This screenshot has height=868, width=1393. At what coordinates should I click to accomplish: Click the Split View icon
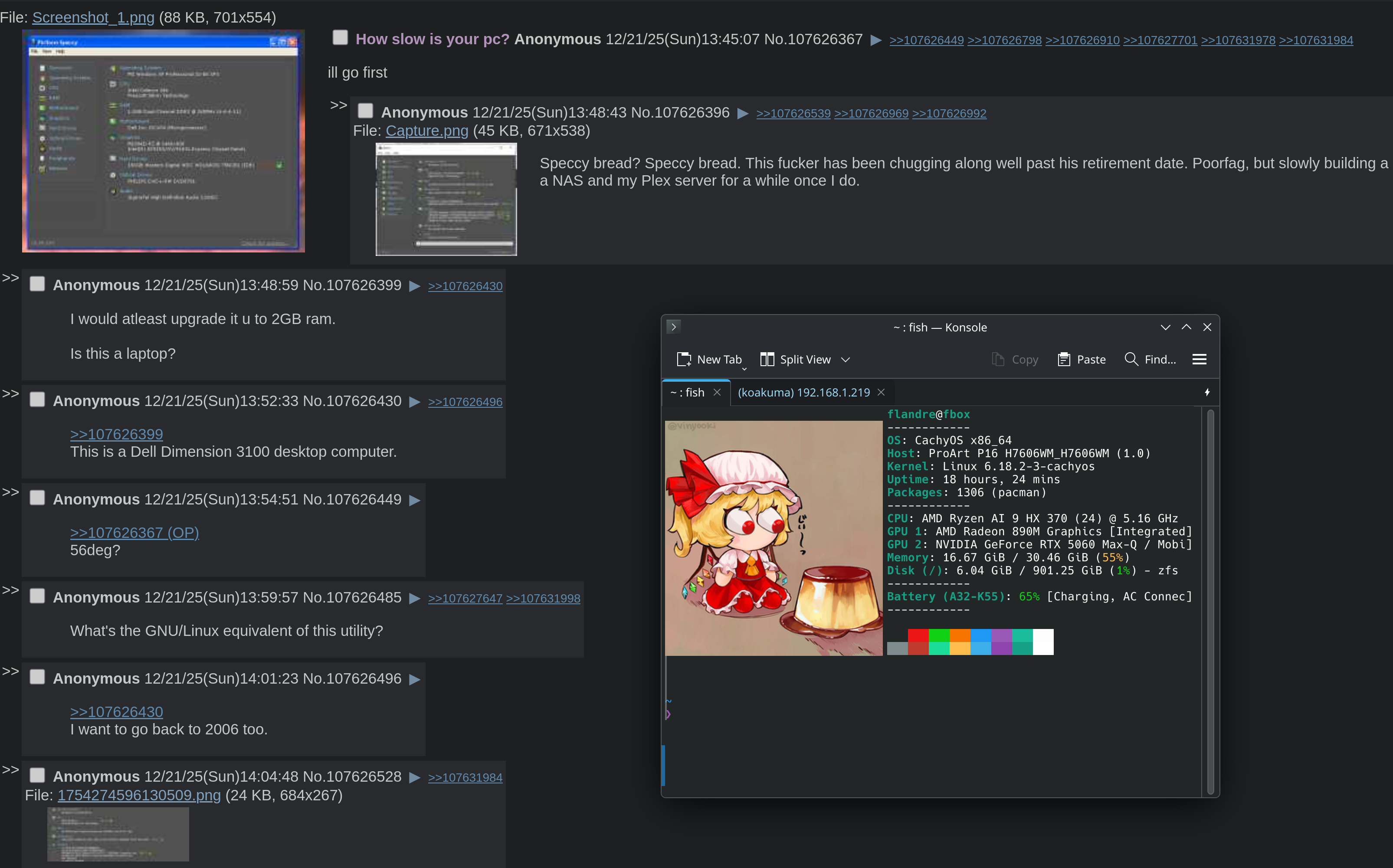[767, 359]
